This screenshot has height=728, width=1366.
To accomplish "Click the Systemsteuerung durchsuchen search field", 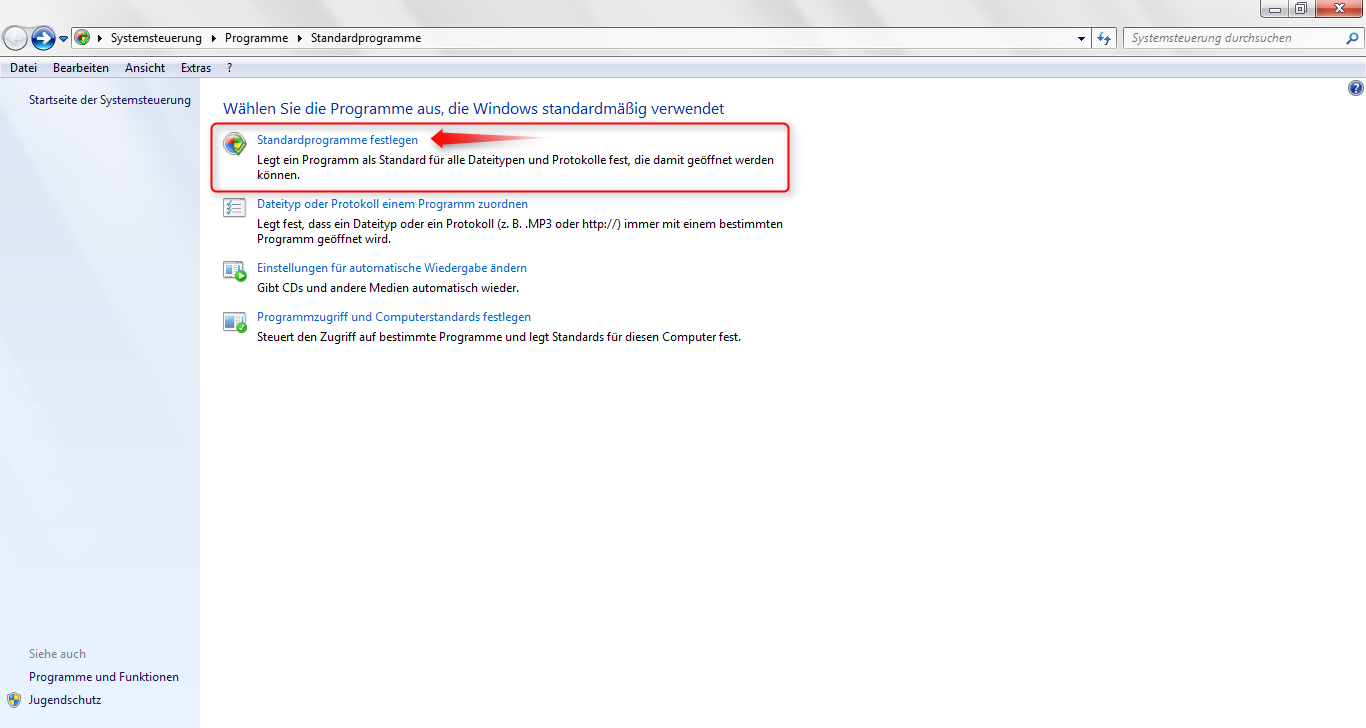I will (x=1232, y=38).
